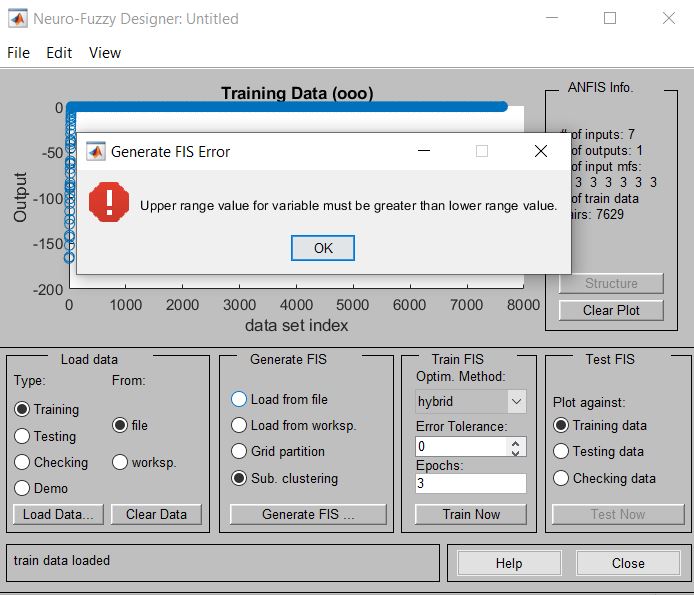The height and width of the screenshot is (595, 694).
Task: Minimize the Neuro-Fuzzy Designer window
Action: [551, 18]
